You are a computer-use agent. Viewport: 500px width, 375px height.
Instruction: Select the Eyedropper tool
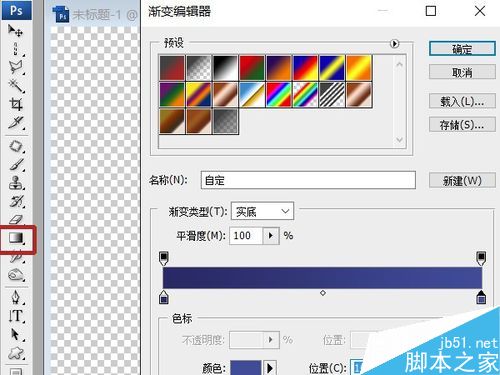pyautogui.click(x=15, y=122)
